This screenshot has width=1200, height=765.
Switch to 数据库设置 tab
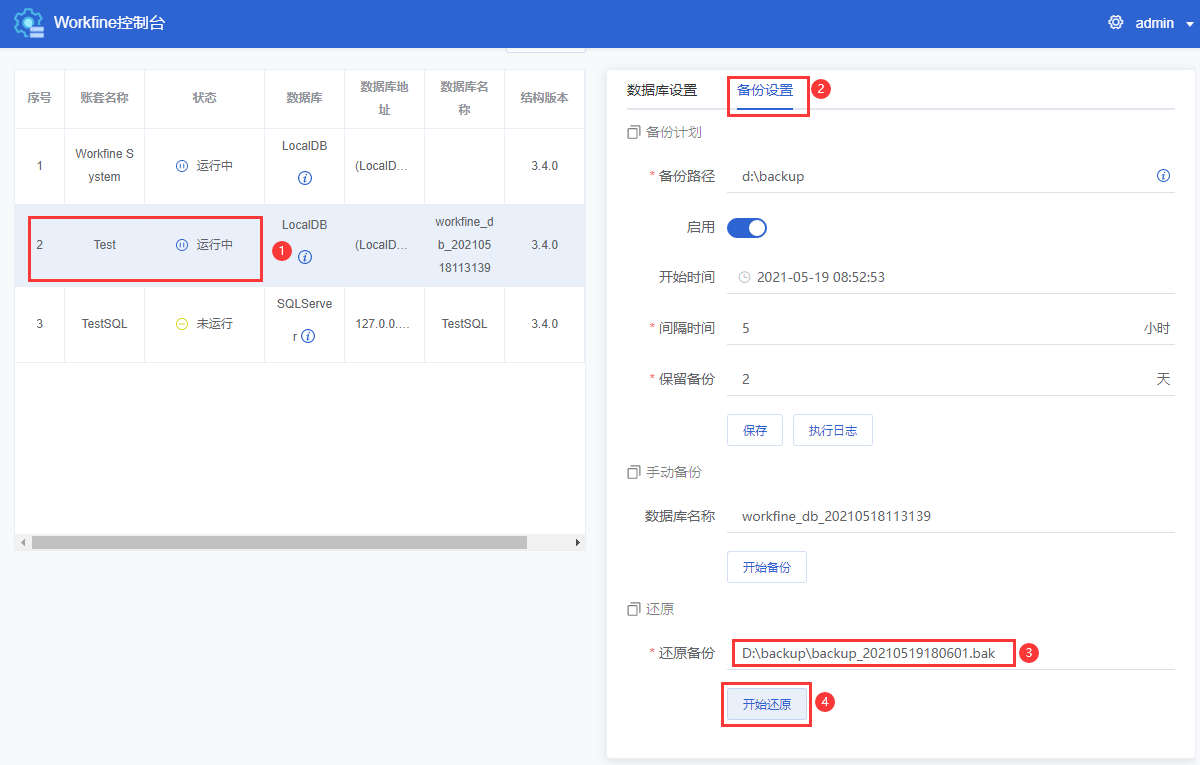(x=662, y=90)
